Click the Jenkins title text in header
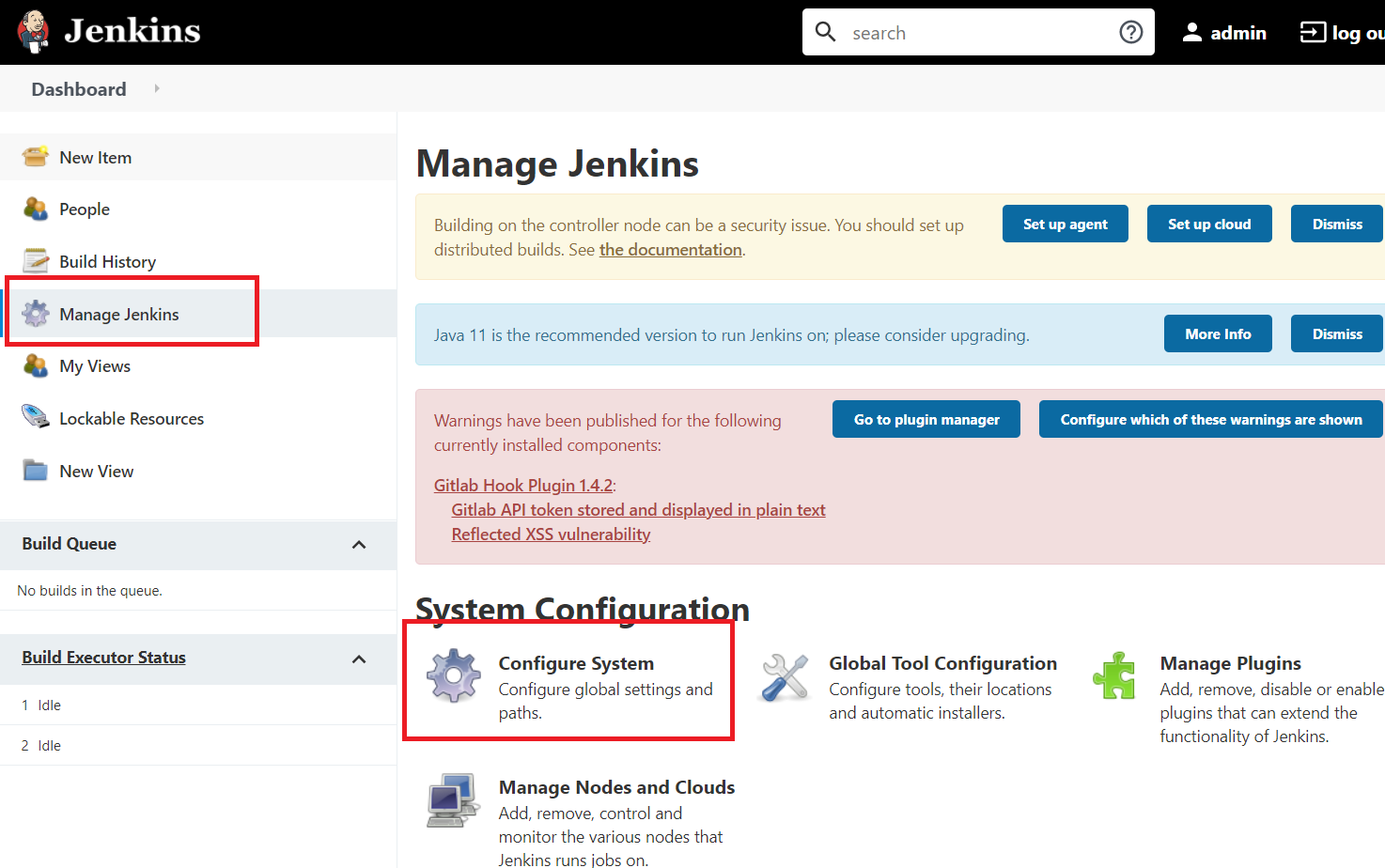This screenshot has width=1385, height=868. 132,31
